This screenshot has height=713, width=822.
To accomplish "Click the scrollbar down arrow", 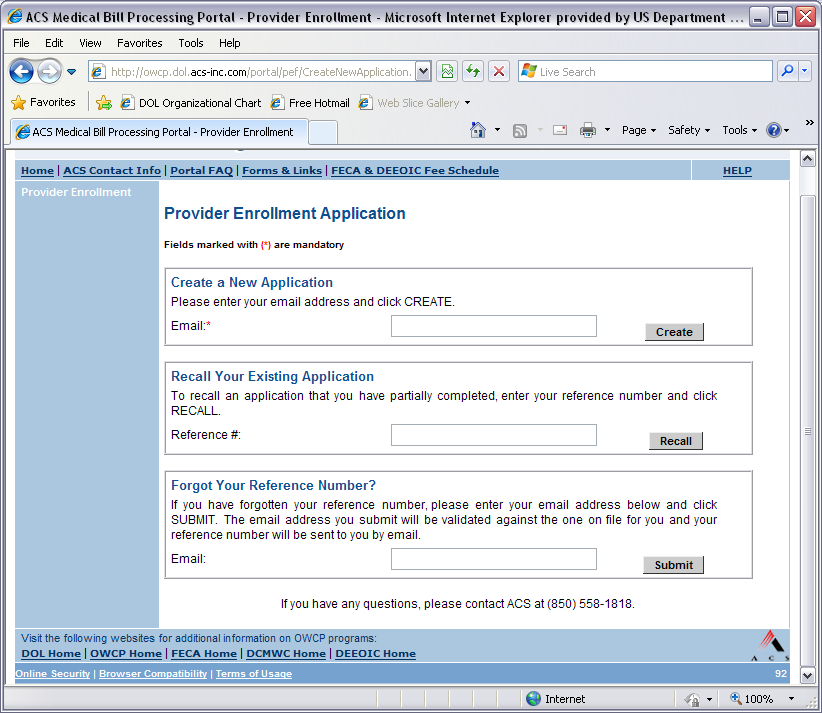I will tap(807, 676).
